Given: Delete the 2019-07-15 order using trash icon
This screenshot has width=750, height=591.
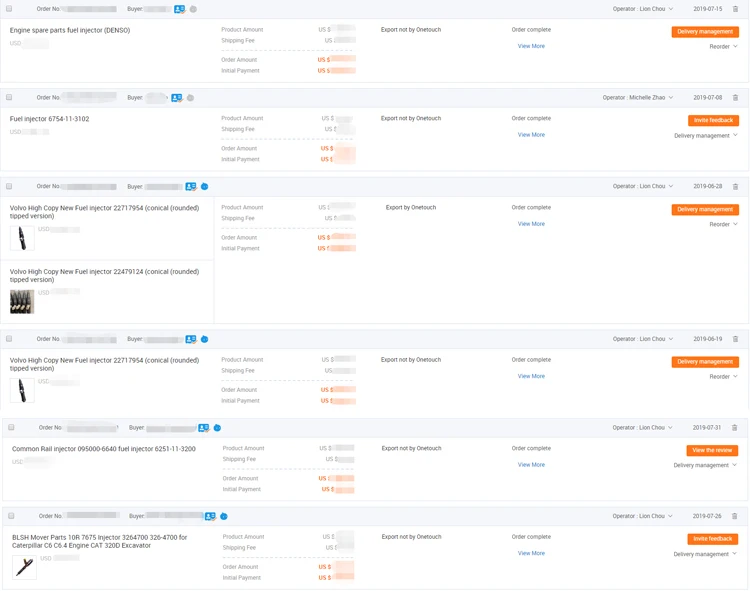Looking at the screenshot, I should point(735,9).
